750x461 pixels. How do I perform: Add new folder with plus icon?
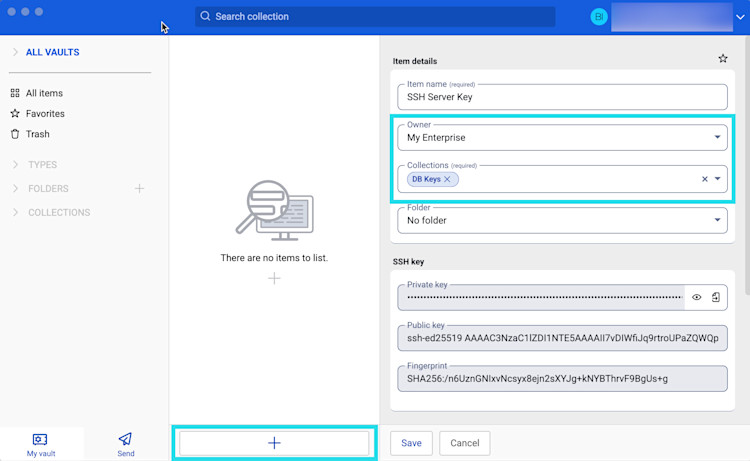pos(139,188)
